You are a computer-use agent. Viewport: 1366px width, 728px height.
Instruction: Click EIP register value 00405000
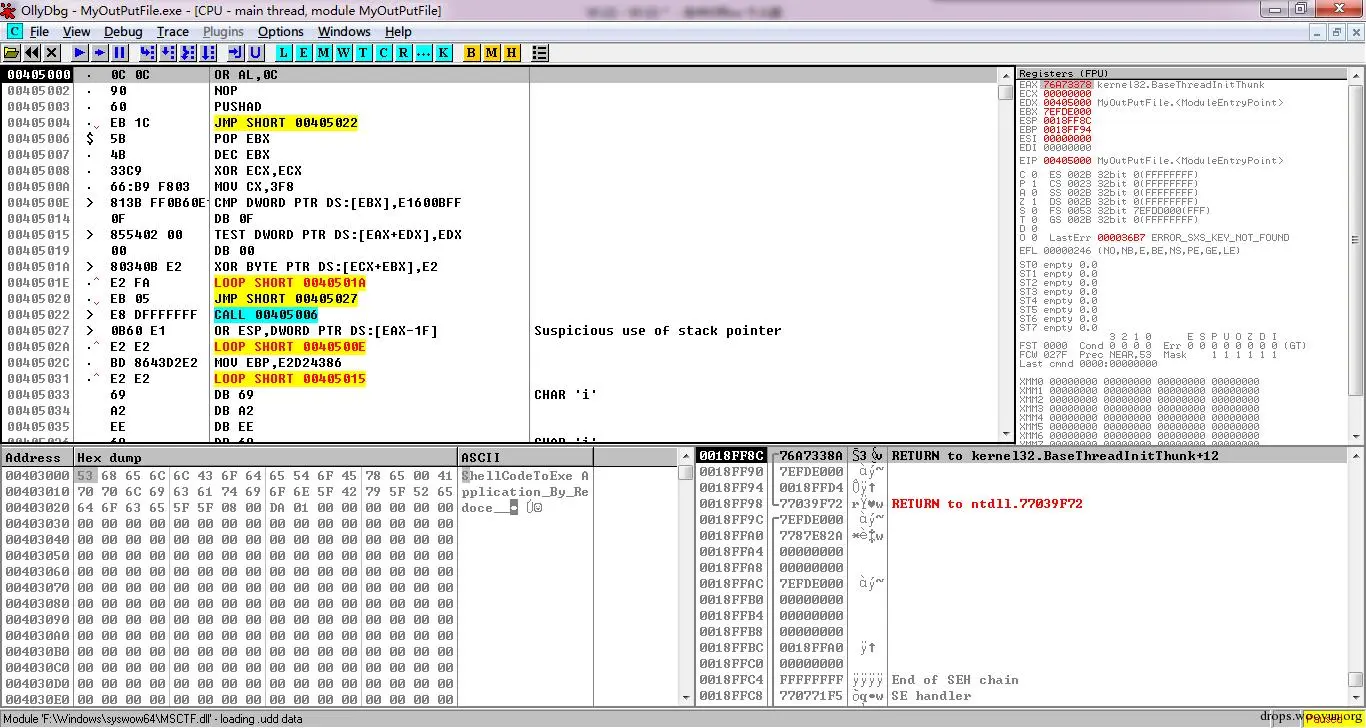(x=1067, y=161)
